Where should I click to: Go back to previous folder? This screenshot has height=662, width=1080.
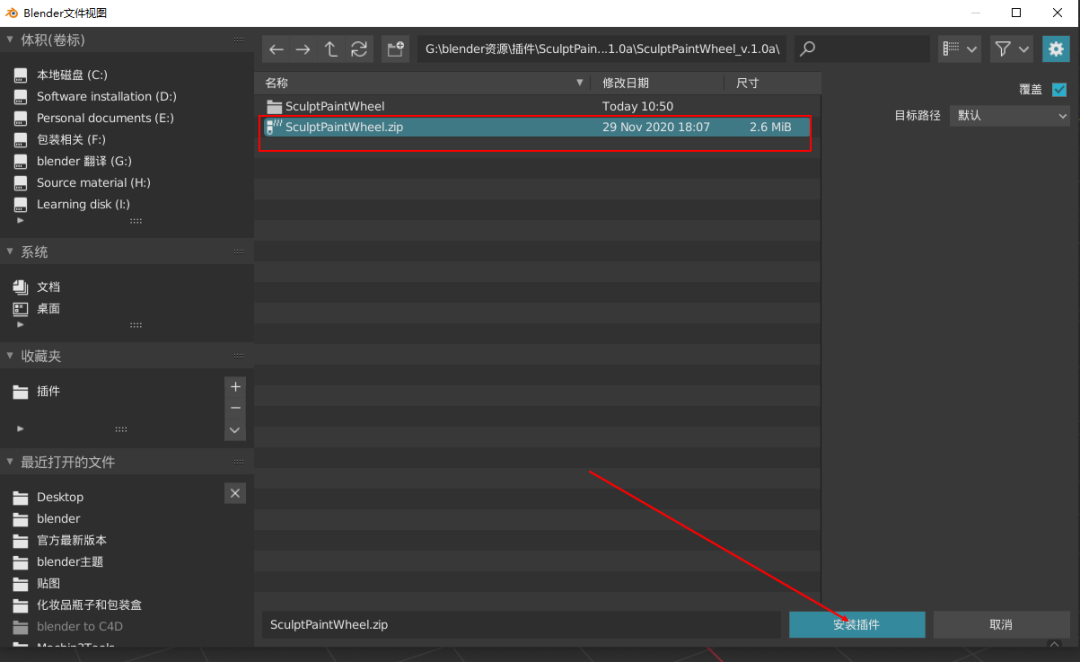pyautogui.click(x=276, y=49)
